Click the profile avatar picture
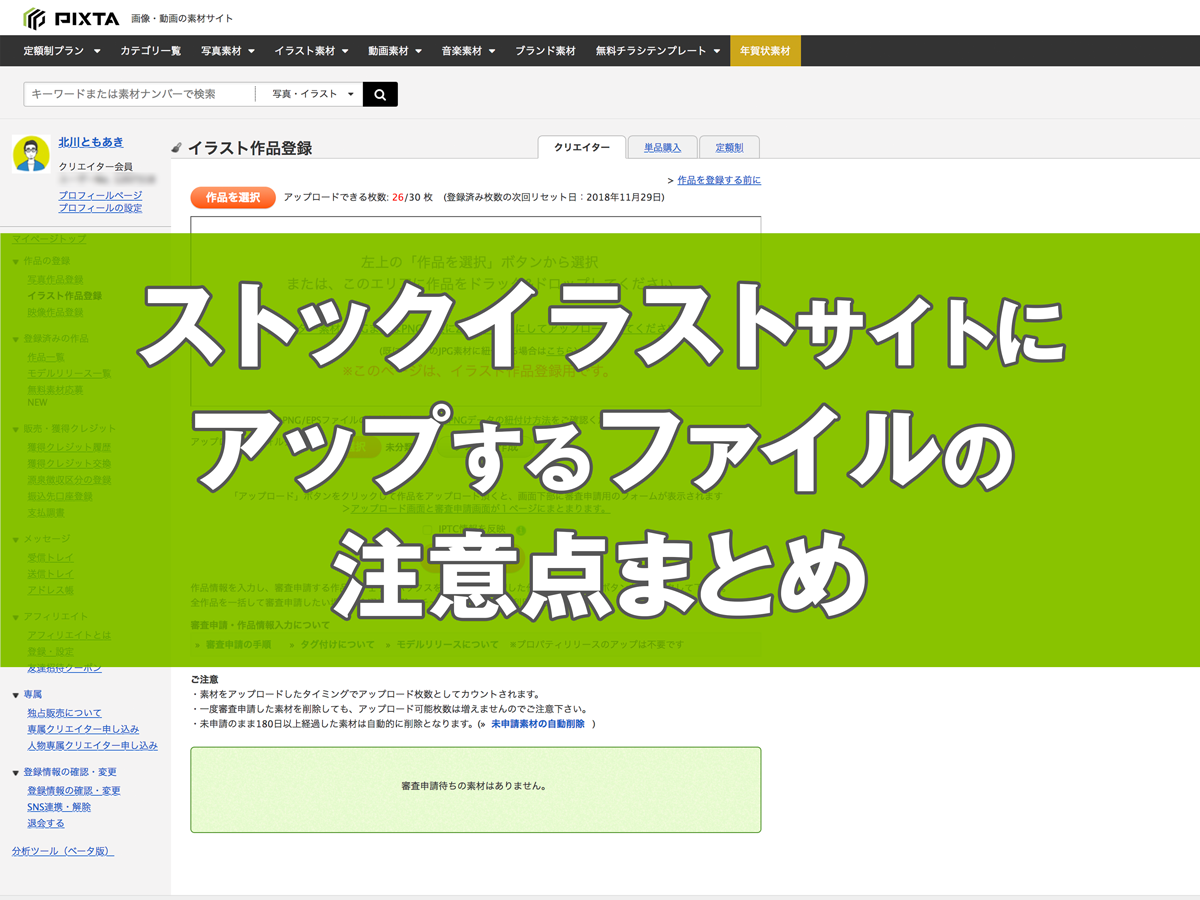The width and height of the screenshot is (1200, 900). (x=31, y=154)
